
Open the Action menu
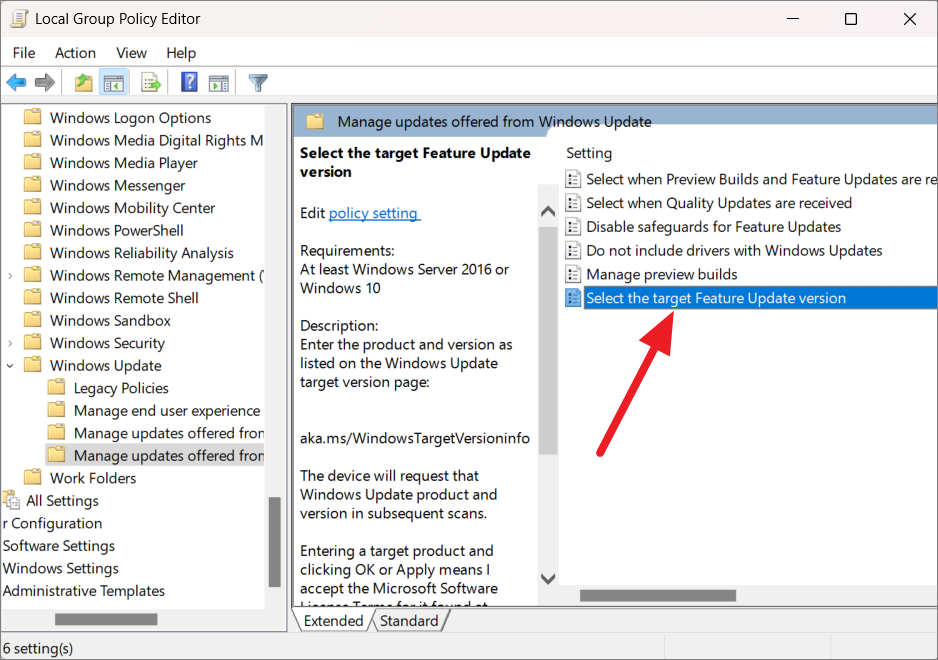click(75, 53)
